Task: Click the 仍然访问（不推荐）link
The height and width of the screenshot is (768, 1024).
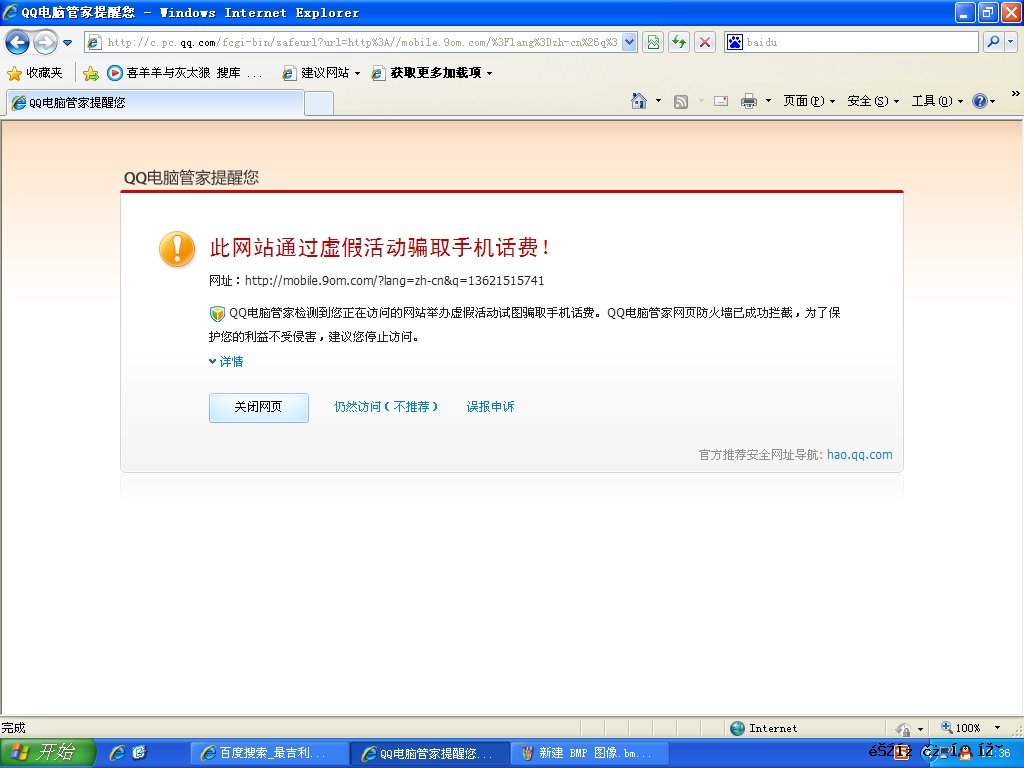Action: [x=385, y=407]
